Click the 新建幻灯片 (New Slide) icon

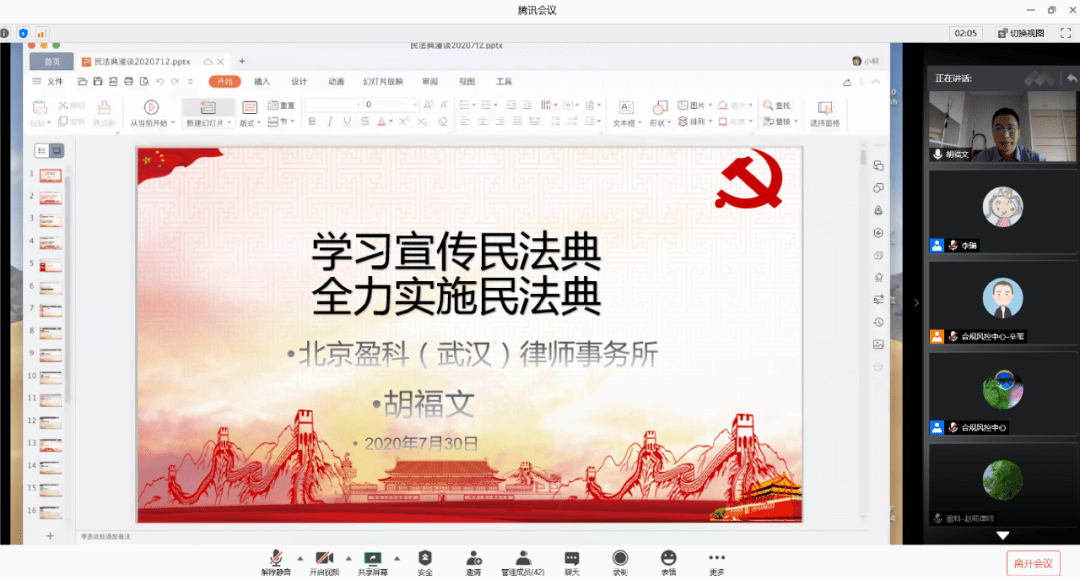pos(208,106)
